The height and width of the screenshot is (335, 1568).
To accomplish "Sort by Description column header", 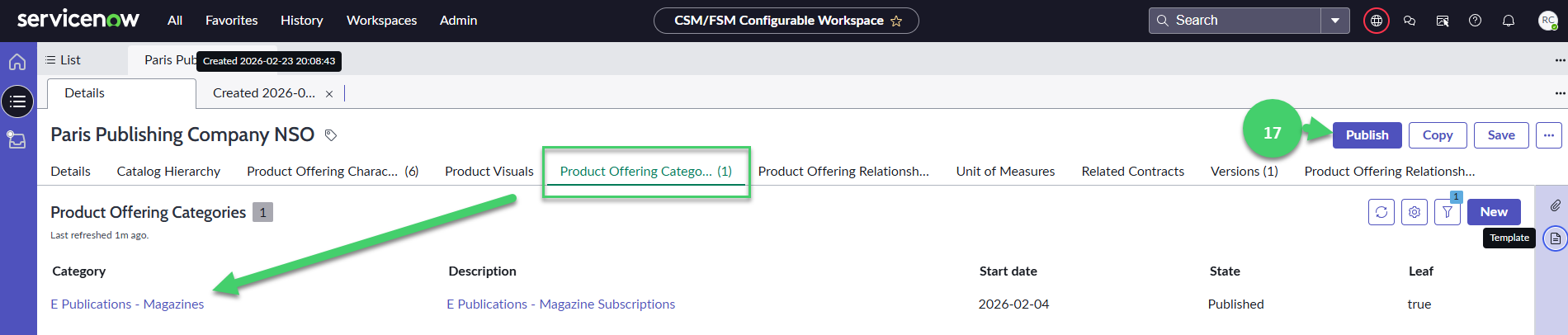I will 483,271.
